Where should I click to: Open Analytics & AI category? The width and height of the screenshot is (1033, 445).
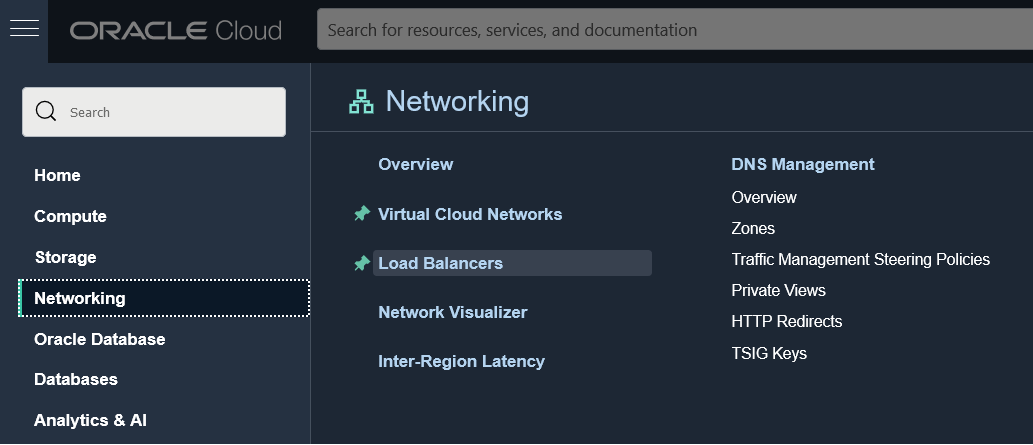(90, 420)
